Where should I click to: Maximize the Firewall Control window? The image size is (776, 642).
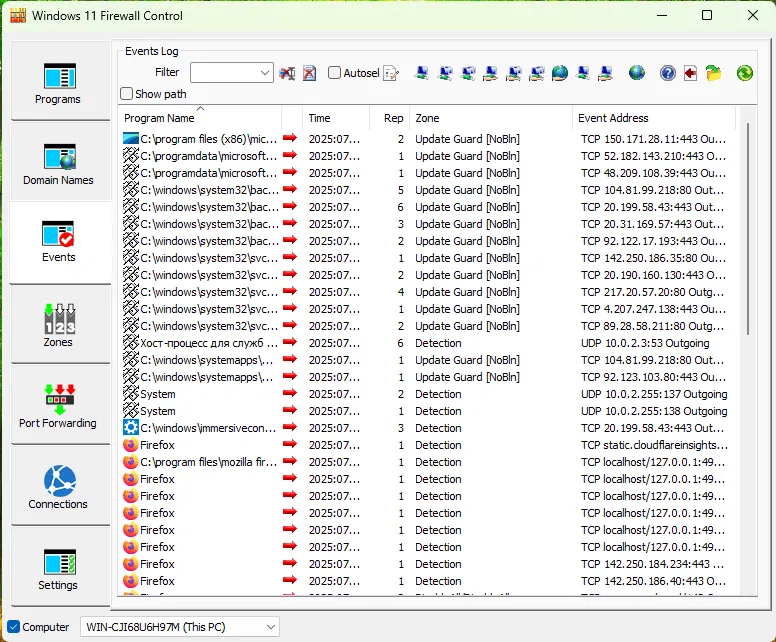(707, 15)
